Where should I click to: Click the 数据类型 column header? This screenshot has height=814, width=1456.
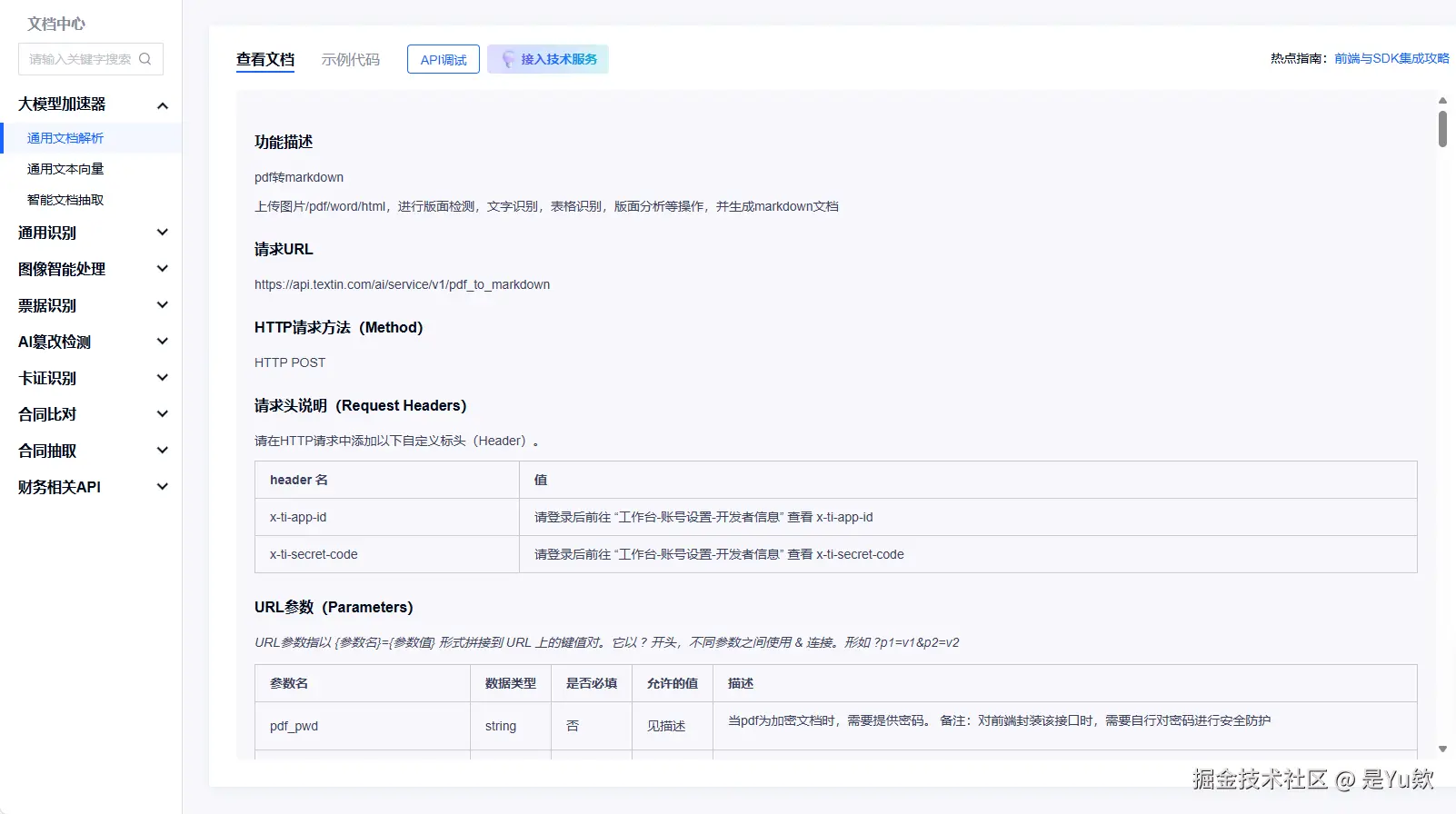(511, 683)
